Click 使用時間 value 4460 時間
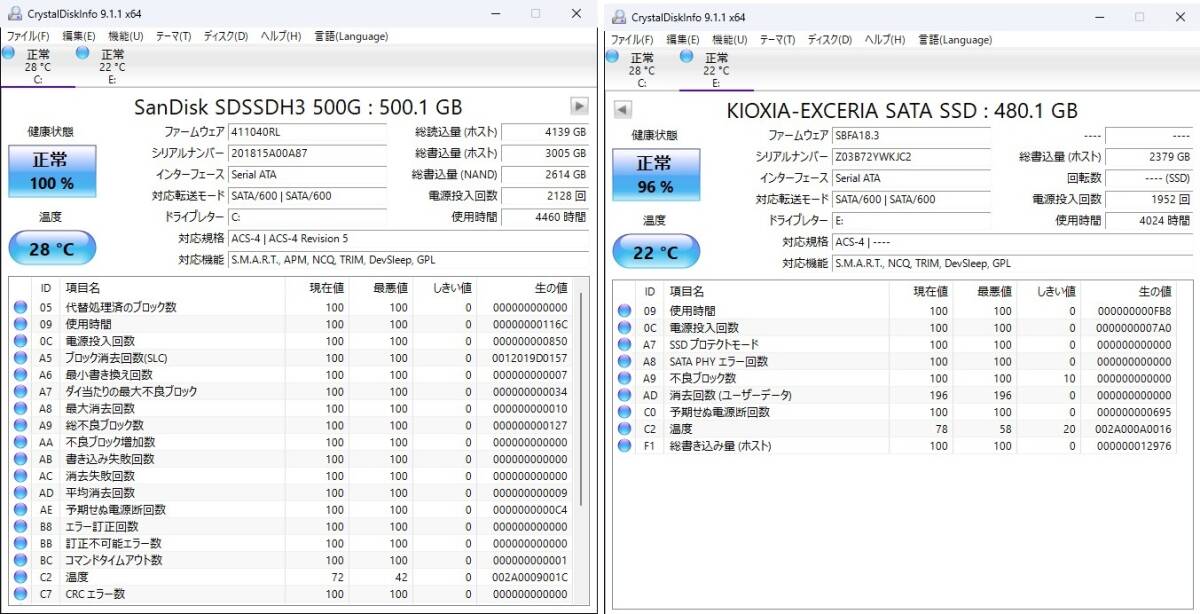1200x614 pixels. (x=545, y=217)
